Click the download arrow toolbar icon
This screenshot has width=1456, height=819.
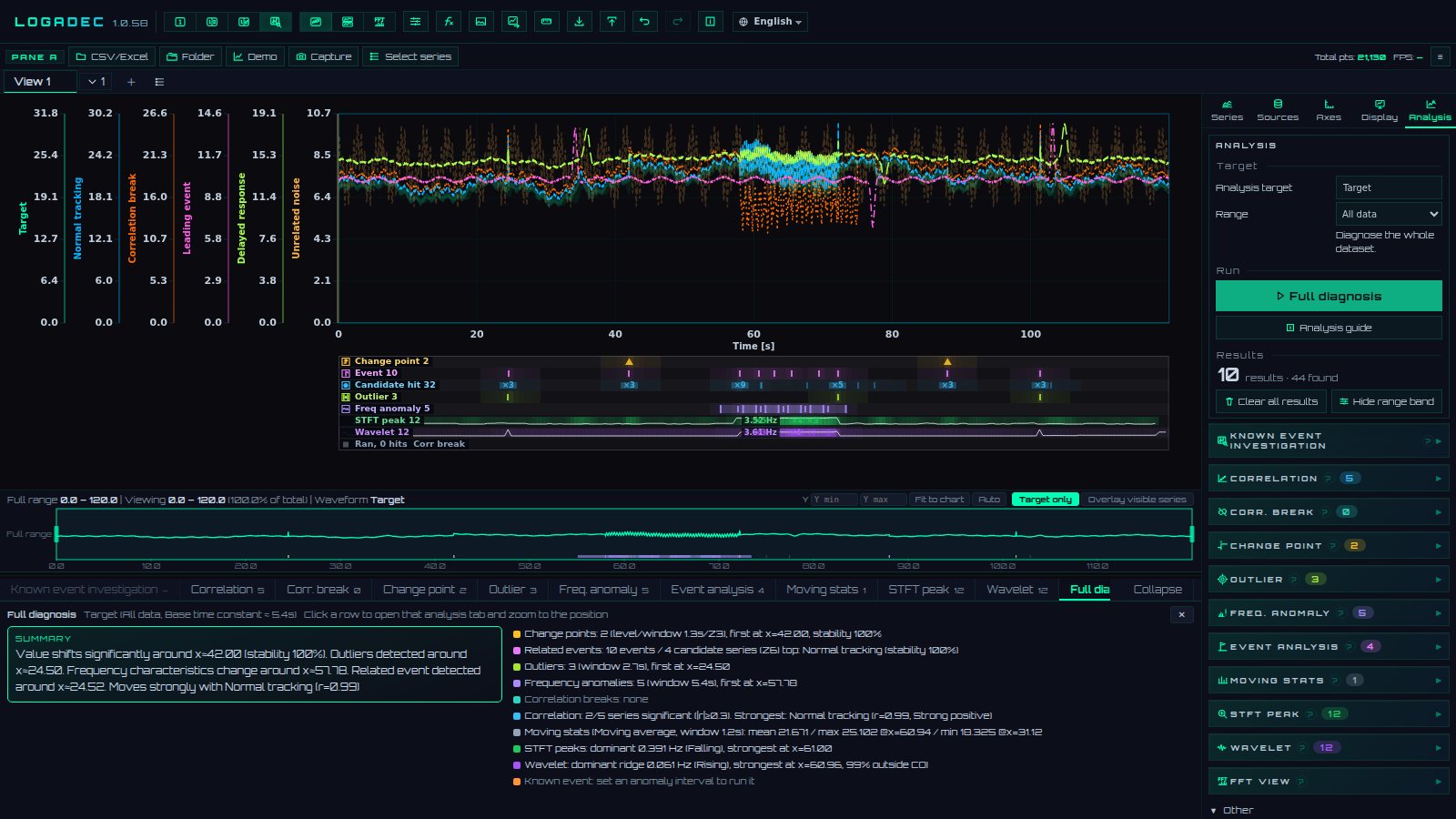(x=579, y=22)
